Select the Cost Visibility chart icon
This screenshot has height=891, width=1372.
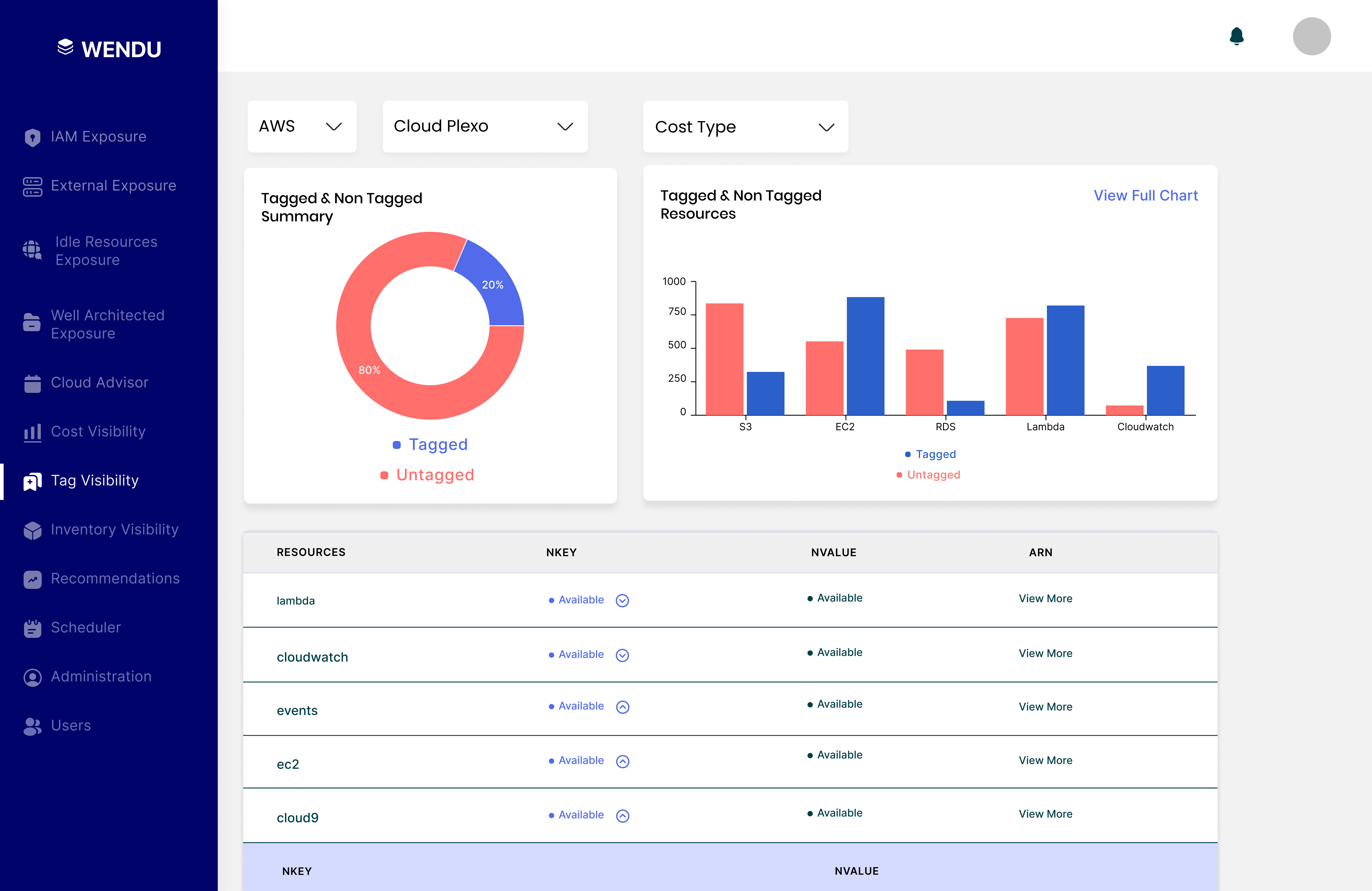pyautogui.click(x=33, y=432)
